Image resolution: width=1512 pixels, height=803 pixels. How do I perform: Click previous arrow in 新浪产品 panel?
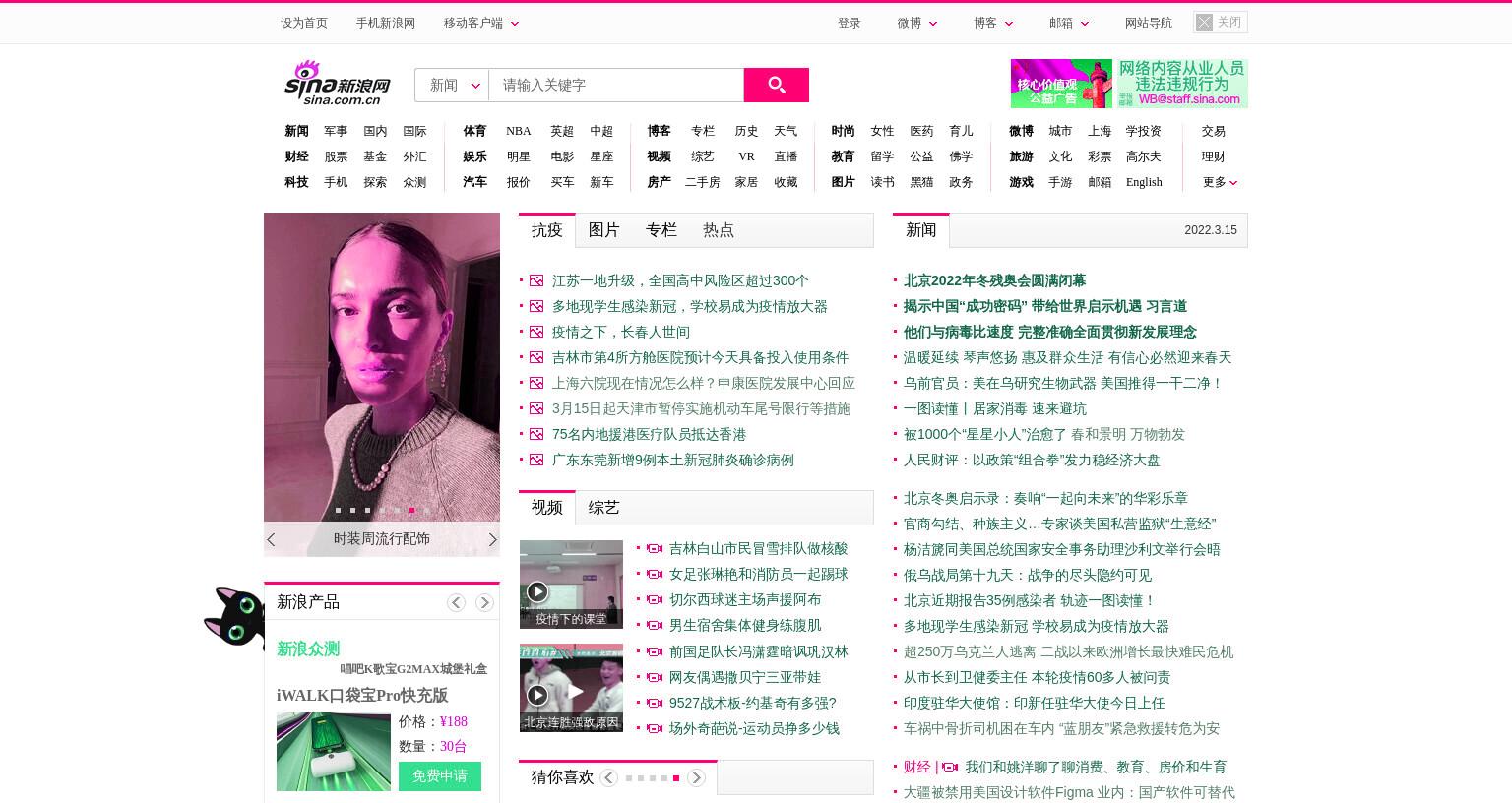pos(456,602)
